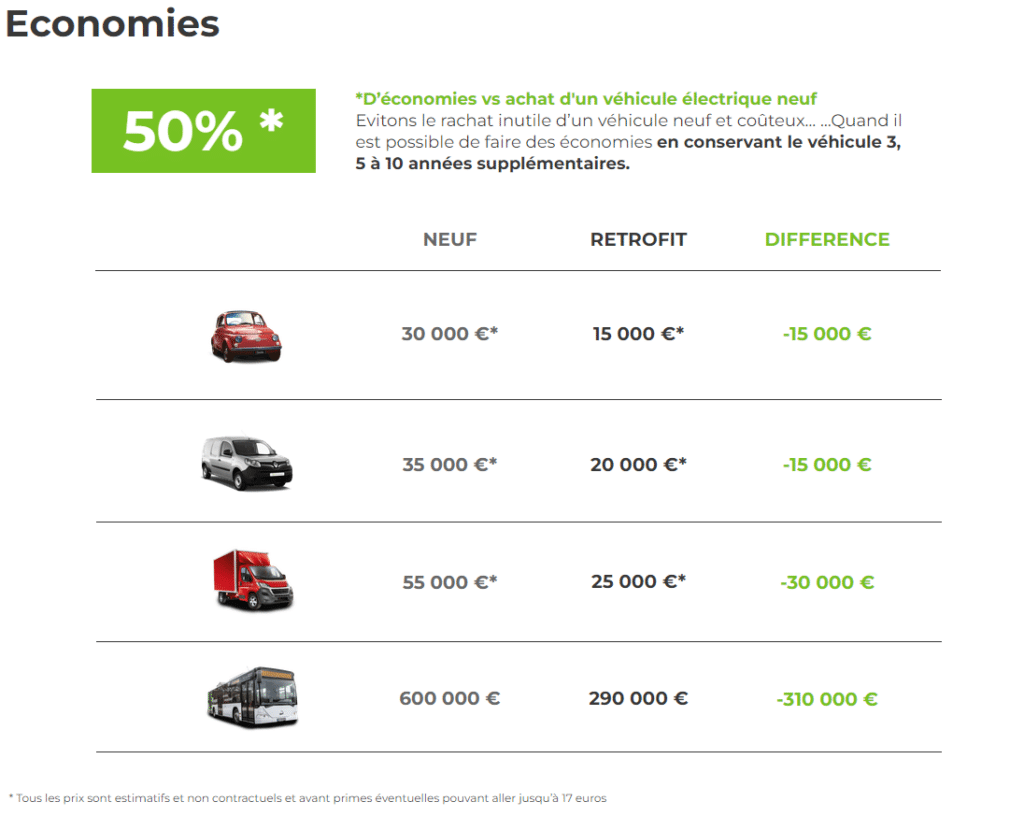This screenshot has width=1024, height=816.
Task: Click the Economies page heading
Action: coord(112,24)
